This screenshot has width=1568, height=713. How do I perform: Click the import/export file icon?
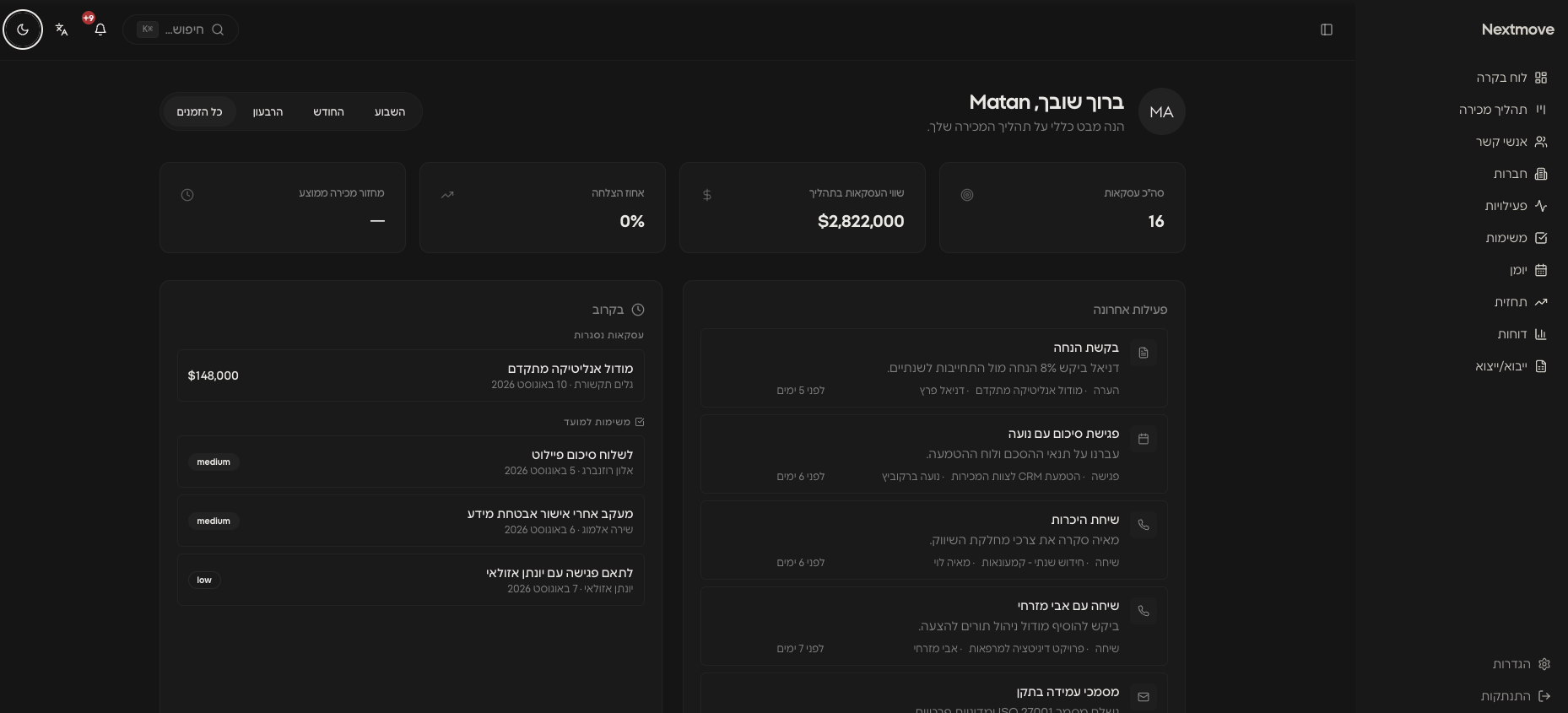(1541, 366)
